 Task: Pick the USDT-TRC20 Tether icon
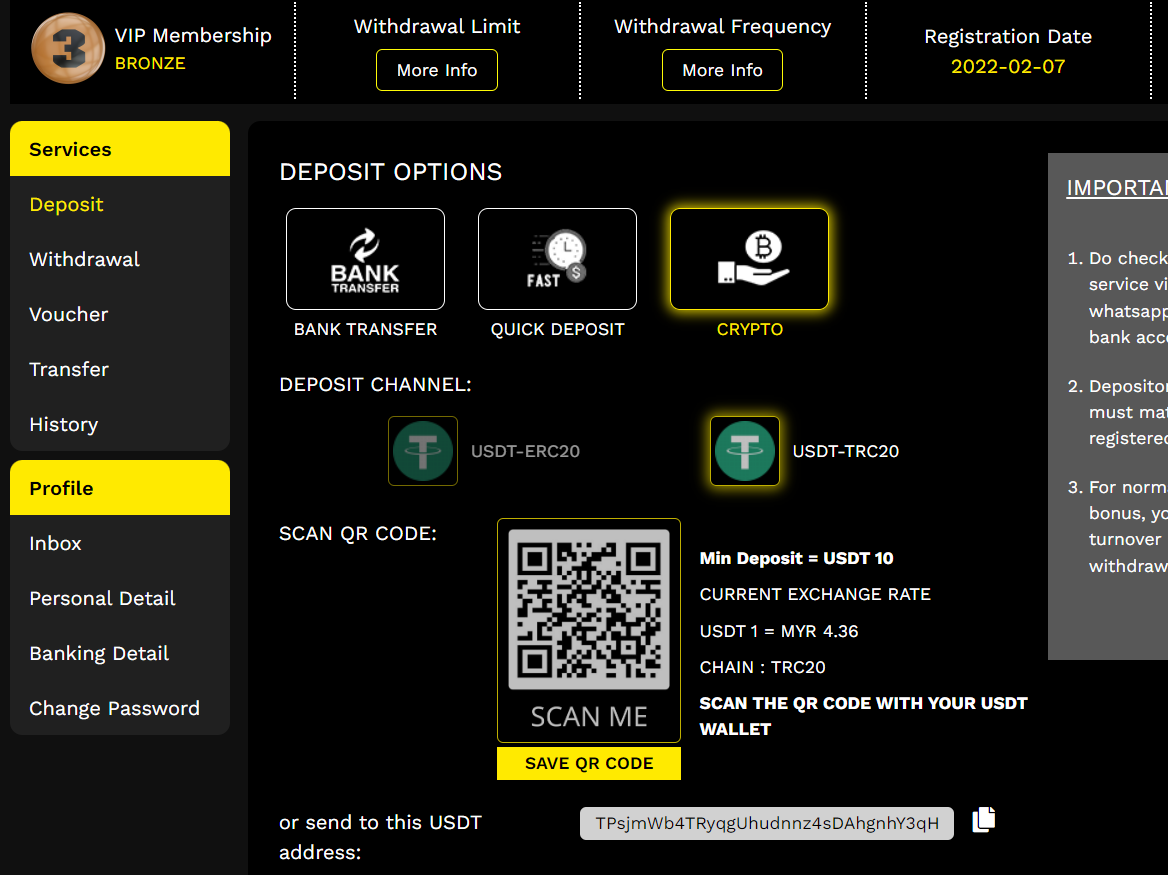coord(745,451)
